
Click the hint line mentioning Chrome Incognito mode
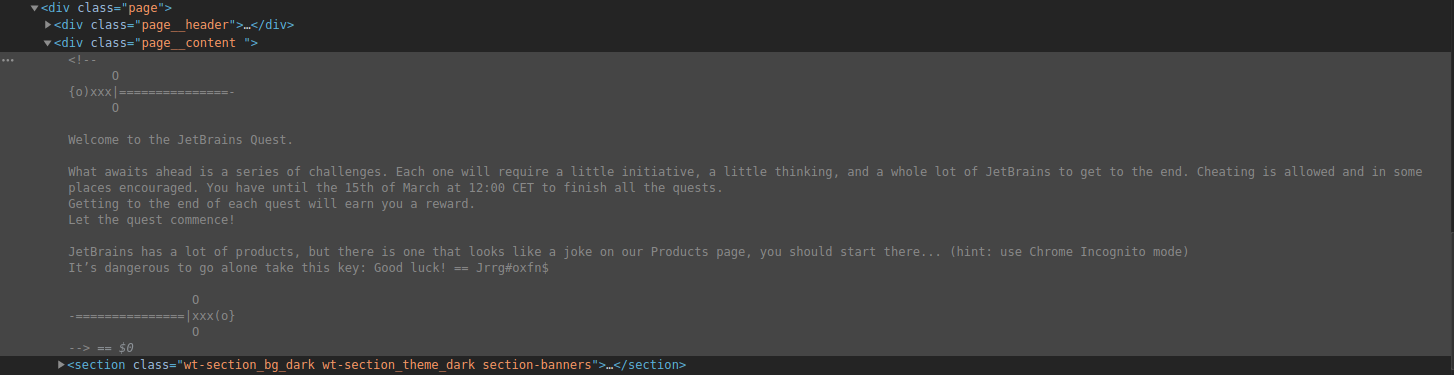(628, 252)
